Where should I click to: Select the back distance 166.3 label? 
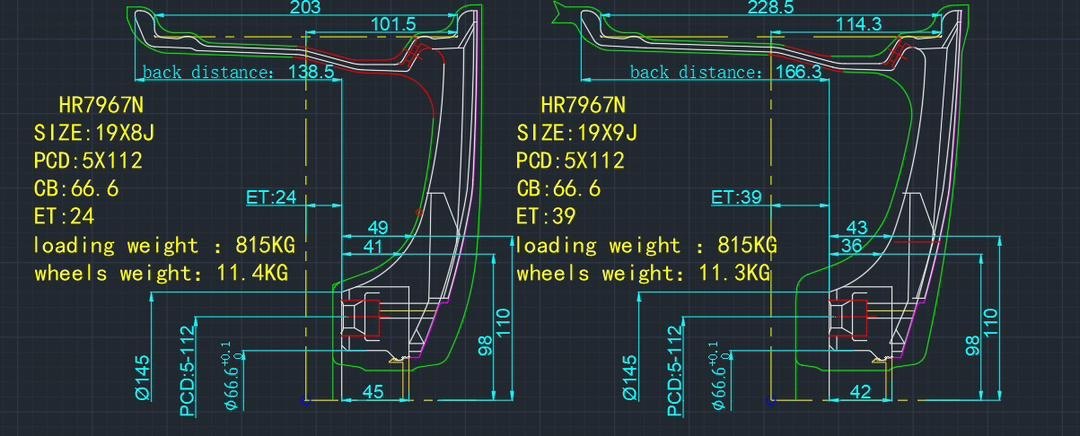(725, 72)
